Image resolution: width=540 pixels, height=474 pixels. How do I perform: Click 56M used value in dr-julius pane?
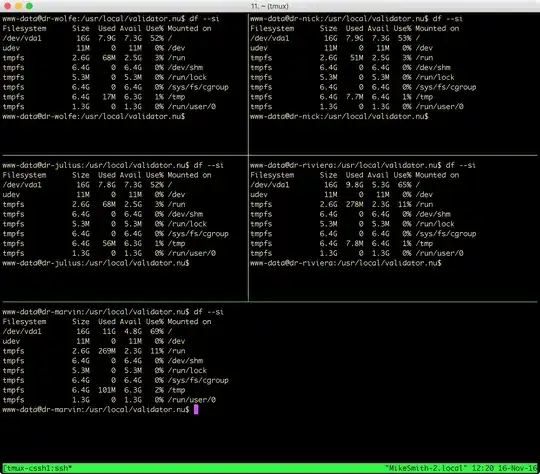coord(109,244)
